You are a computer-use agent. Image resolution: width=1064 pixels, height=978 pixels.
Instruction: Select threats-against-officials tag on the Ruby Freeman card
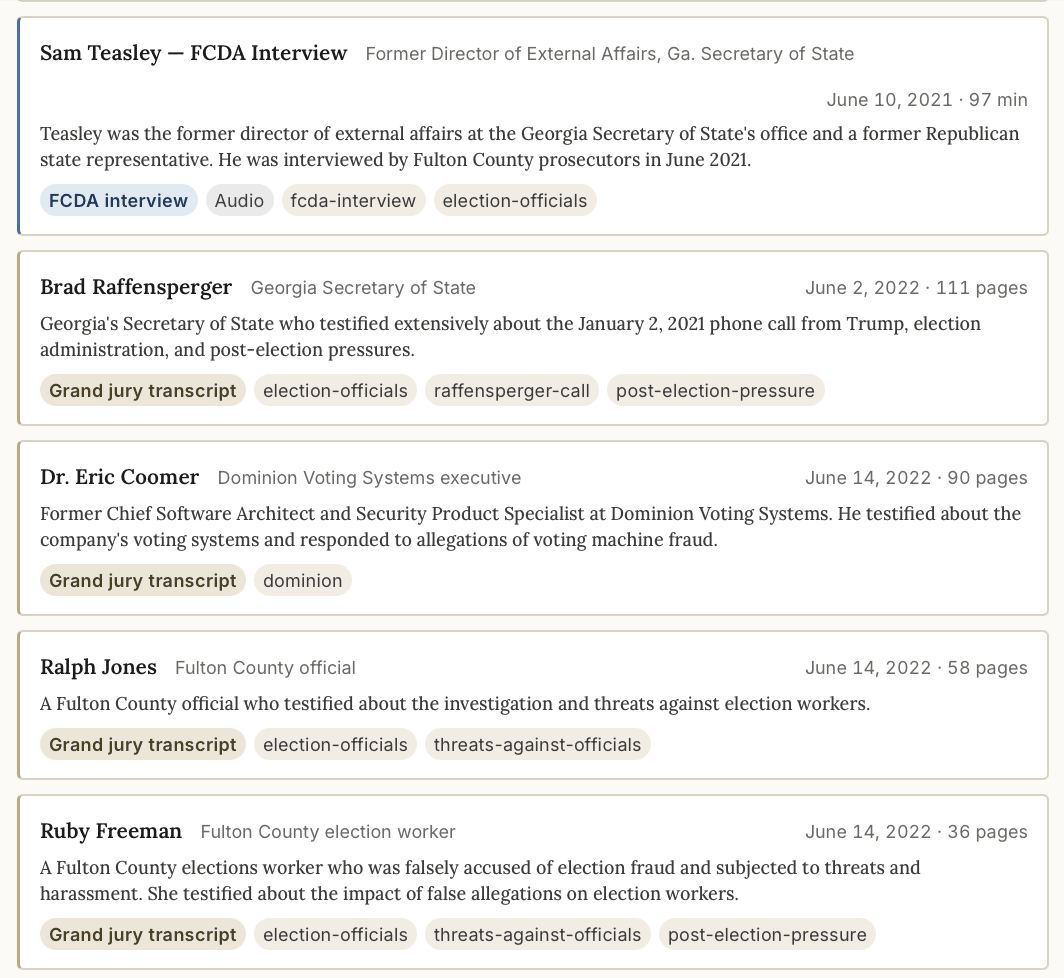click(537, 935)
